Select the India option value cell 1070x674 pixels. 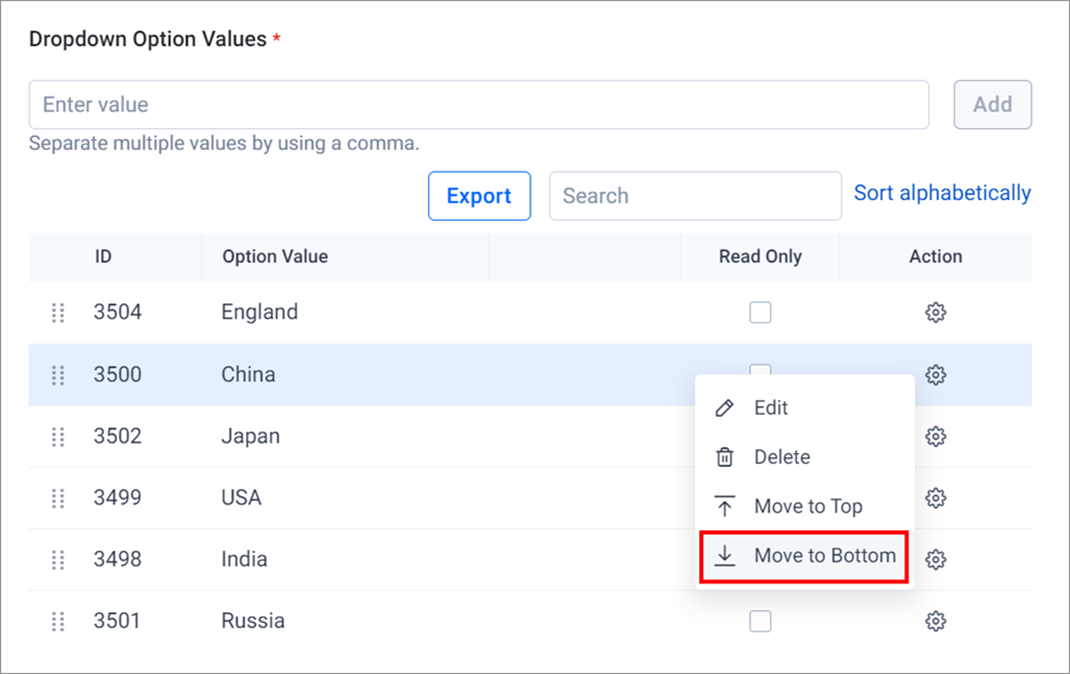(244, 559)
